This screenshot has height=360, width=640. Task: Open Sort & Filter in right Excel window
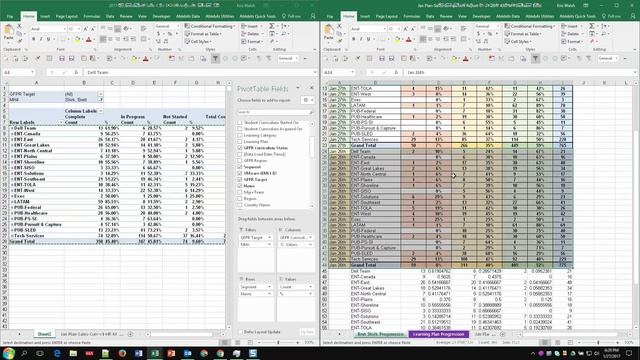[604, 26]
